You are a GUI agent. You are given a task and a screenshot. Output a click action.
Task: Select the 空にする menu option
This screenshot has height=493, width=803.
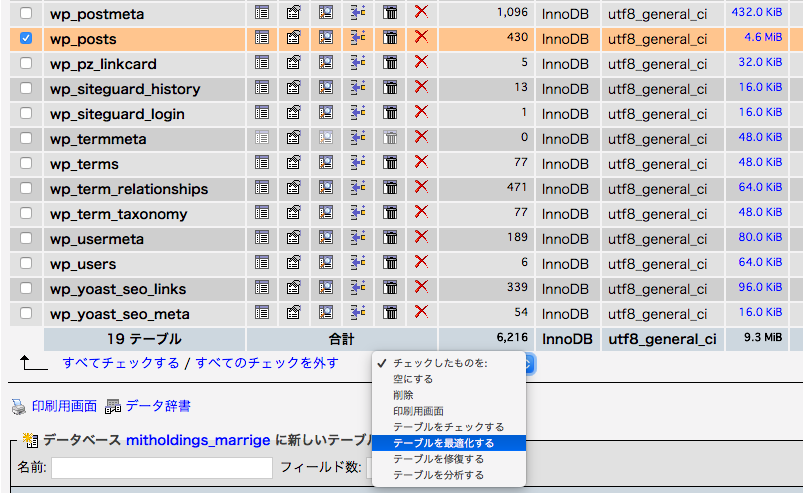[413, 379]
